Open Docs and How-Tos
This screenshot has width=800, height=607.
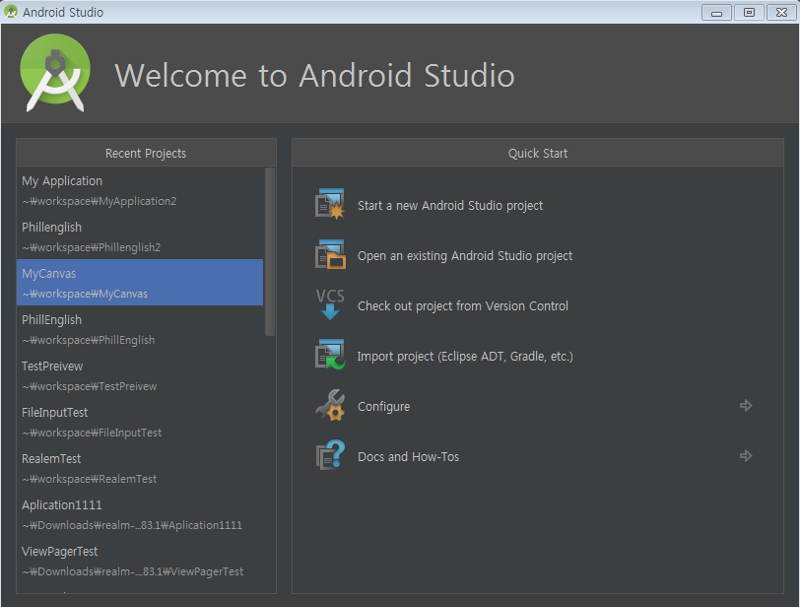(408, 457)
